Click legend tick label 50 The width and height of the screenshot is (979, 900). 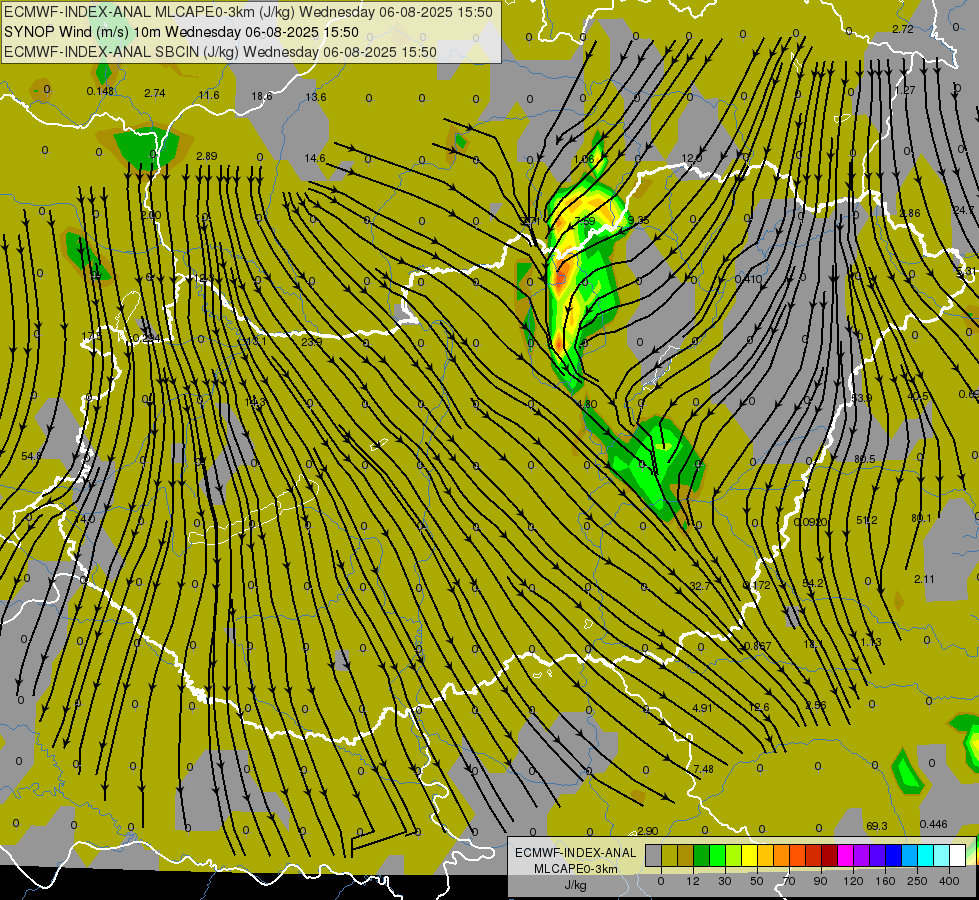(x=757, y=881)
